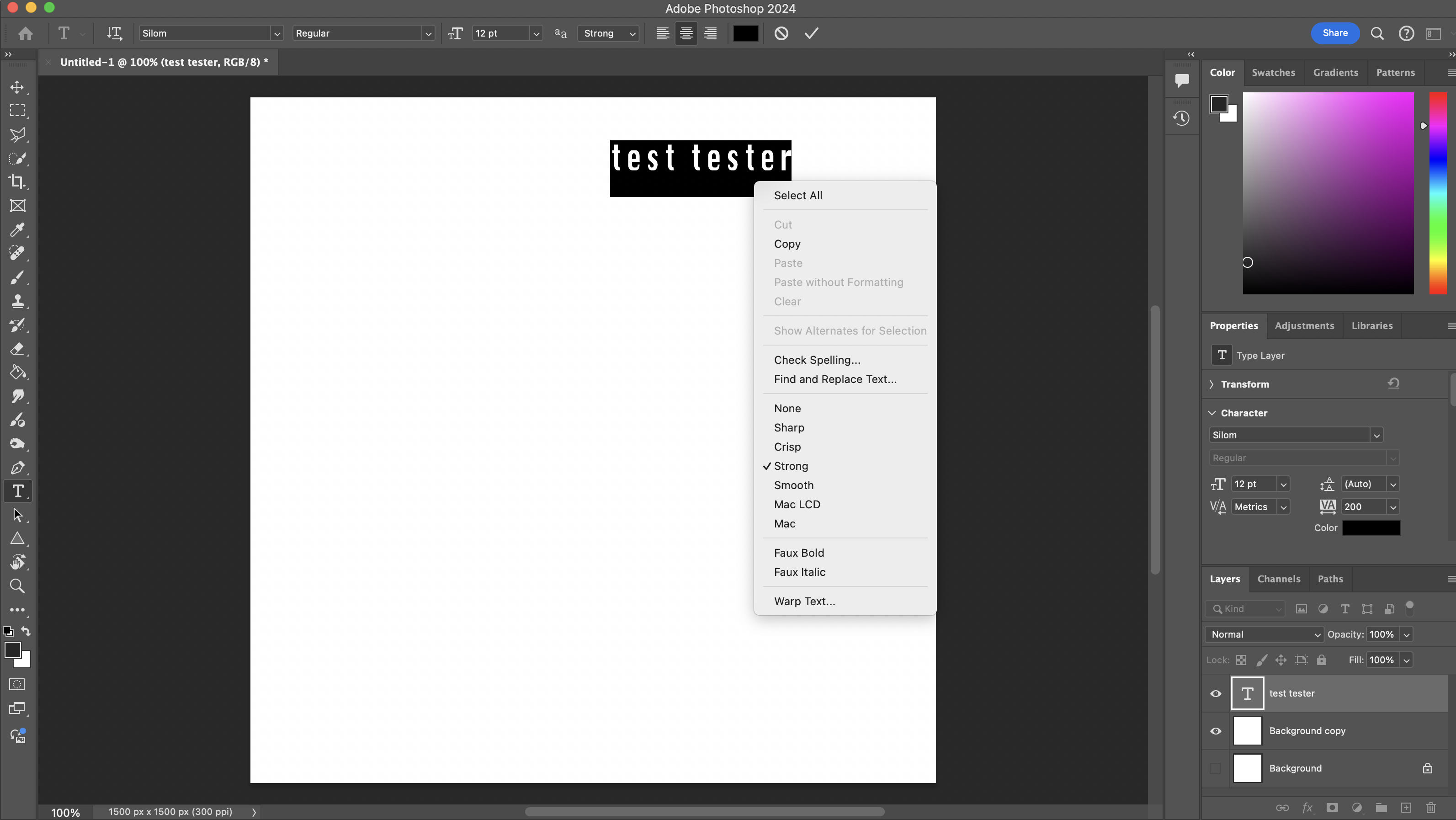This screenshot has width=1456, height=820.
Task: Select the Eyedropper tool
Action: point(17,229)
